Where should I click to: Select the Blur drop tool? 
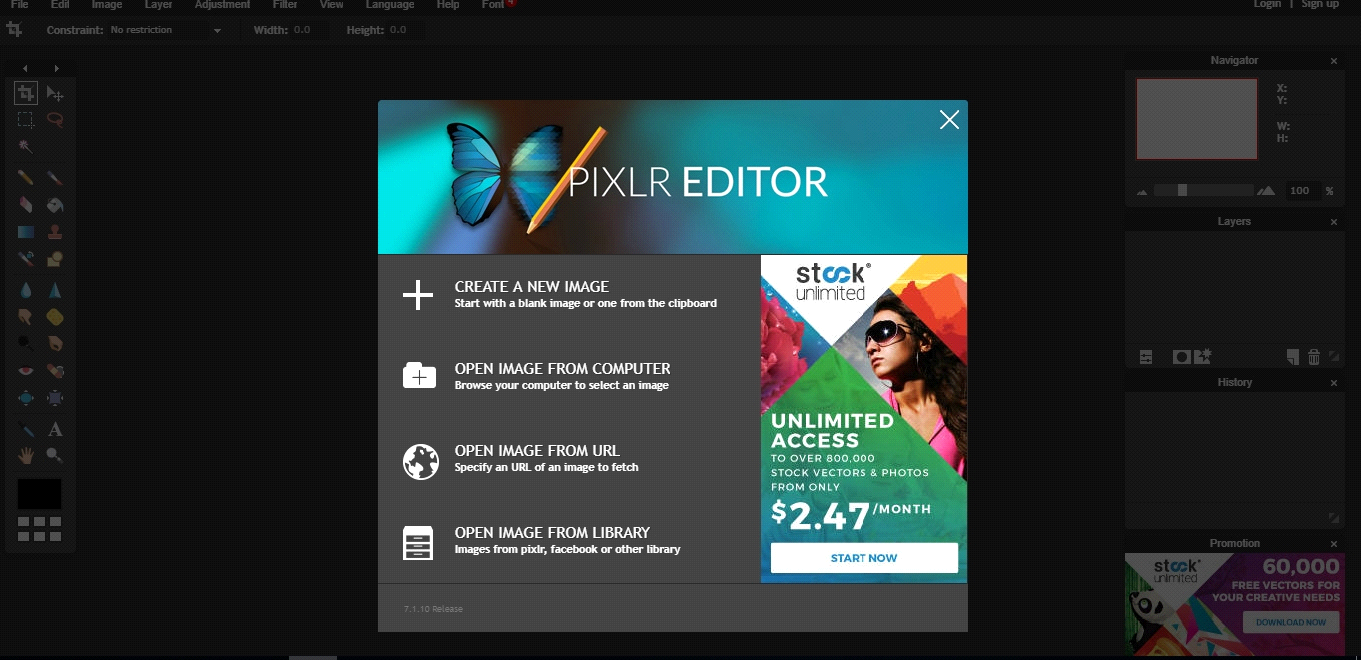tap(26, 290)
